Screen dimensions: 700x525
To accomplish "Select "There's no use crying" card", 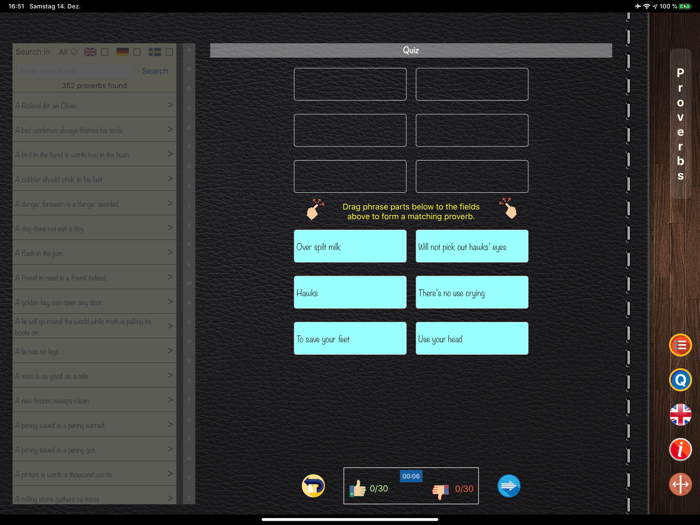I will [x=472, y=292].
